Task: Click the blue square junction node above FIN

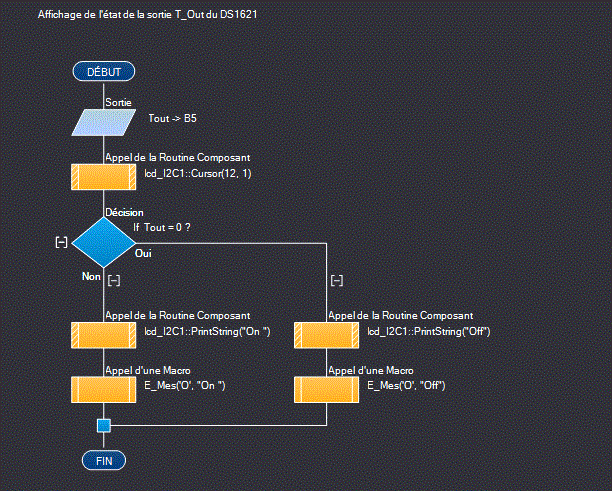Action: (x=103, y=425)
